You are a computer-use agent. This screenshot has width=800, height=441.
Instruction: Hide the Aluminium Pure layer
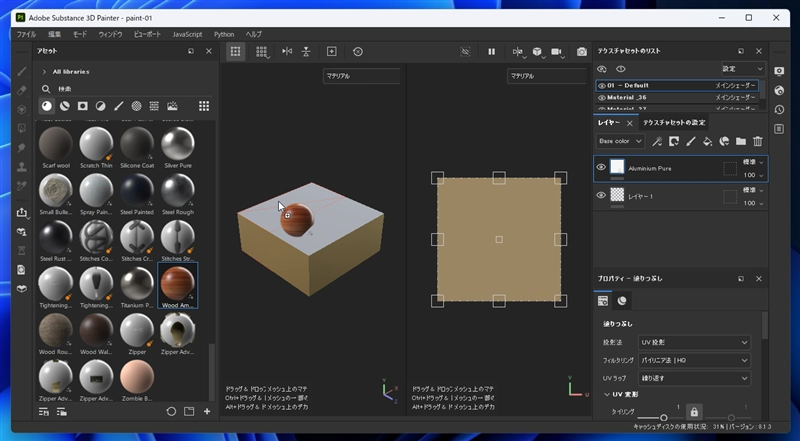tap(601, 167)
